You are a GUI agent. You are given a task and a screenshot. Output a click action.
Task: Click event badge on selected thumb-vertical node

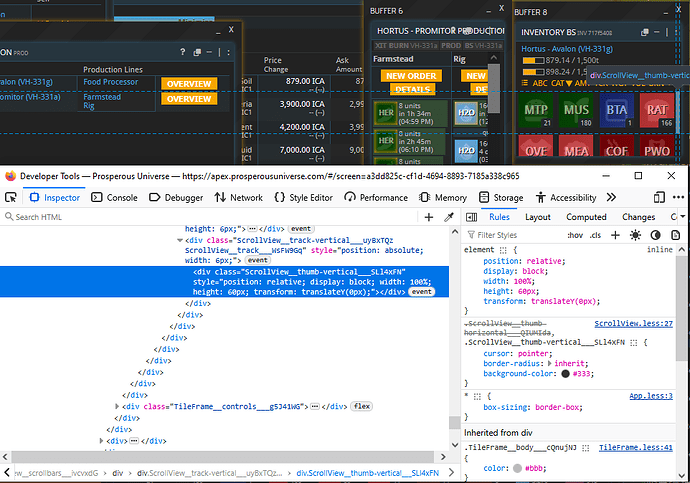(x=422, y=292)
